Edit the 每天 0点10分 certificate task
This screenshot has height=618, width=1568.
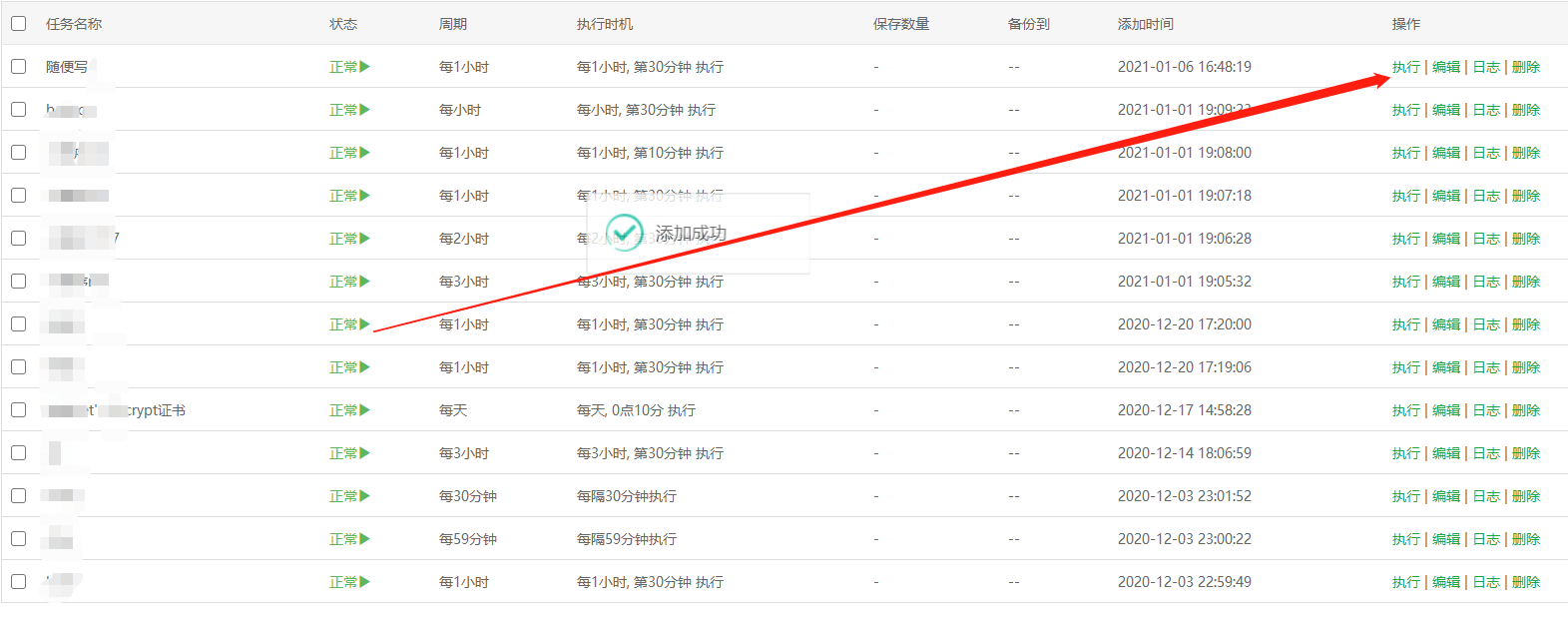pyautogui.click(x=1445, y=410)
